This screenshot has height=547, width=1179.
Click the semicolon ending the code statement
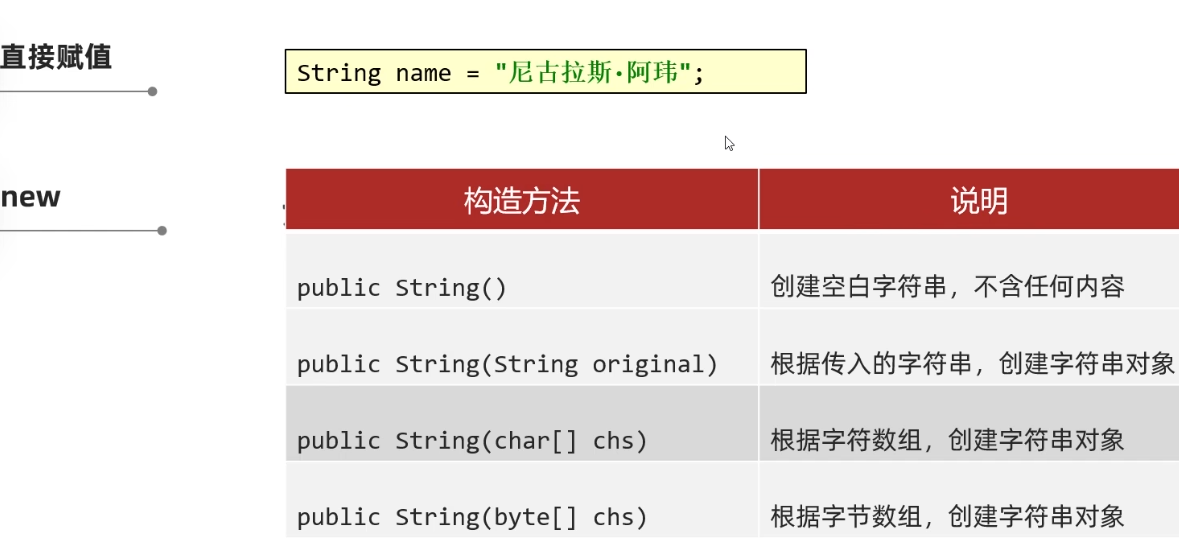pyautogui.click(x=699, y=74)
